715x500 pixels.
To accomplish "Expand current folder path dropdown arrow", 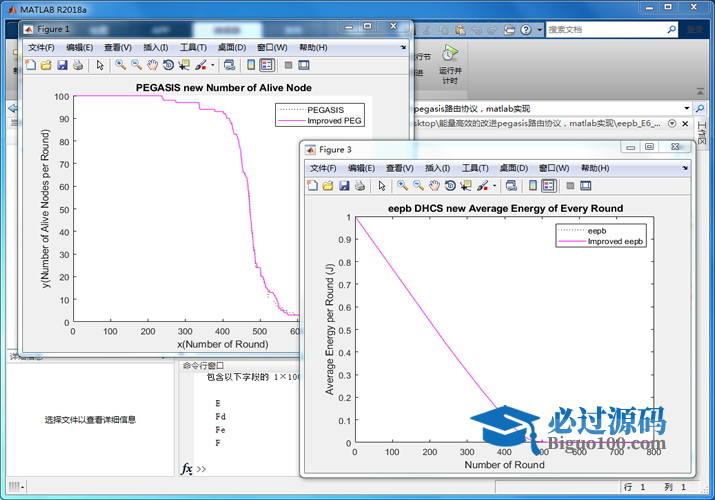I will coord(686,108).
